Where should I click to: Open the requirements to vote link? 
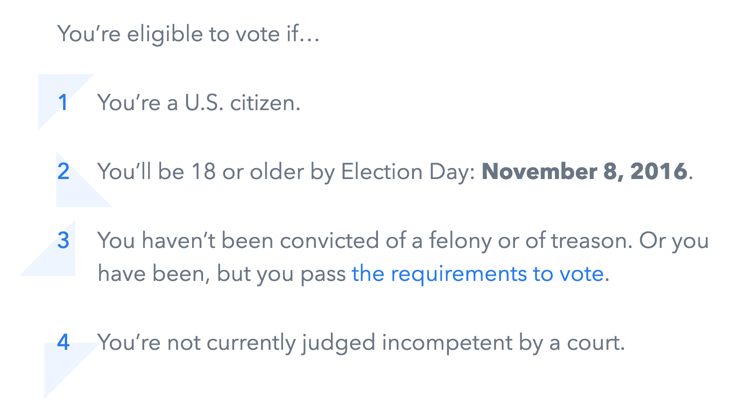[478, 273]
